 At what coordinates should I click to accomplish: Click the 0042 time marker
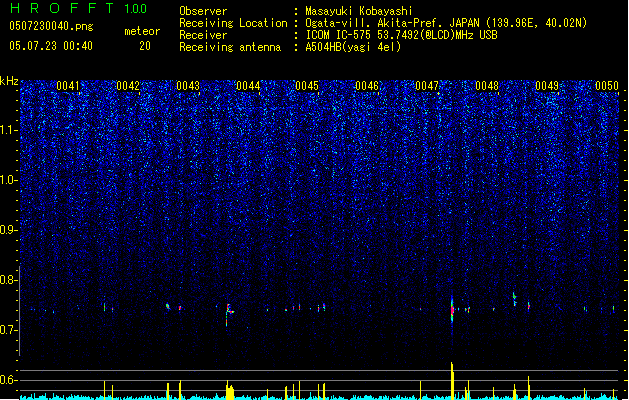128,86
